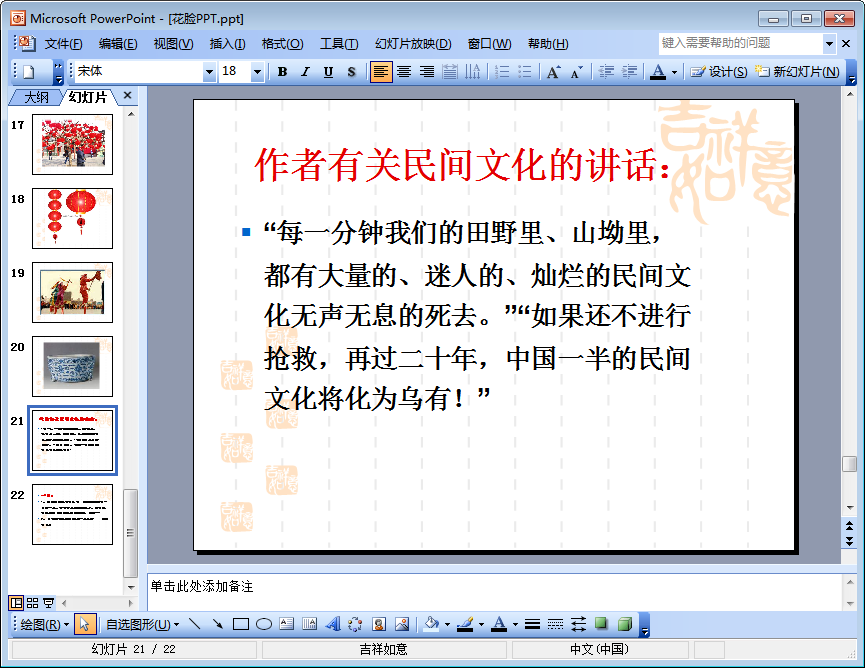Toggle italic formatting
865x668 pixels.
[305, 72]
